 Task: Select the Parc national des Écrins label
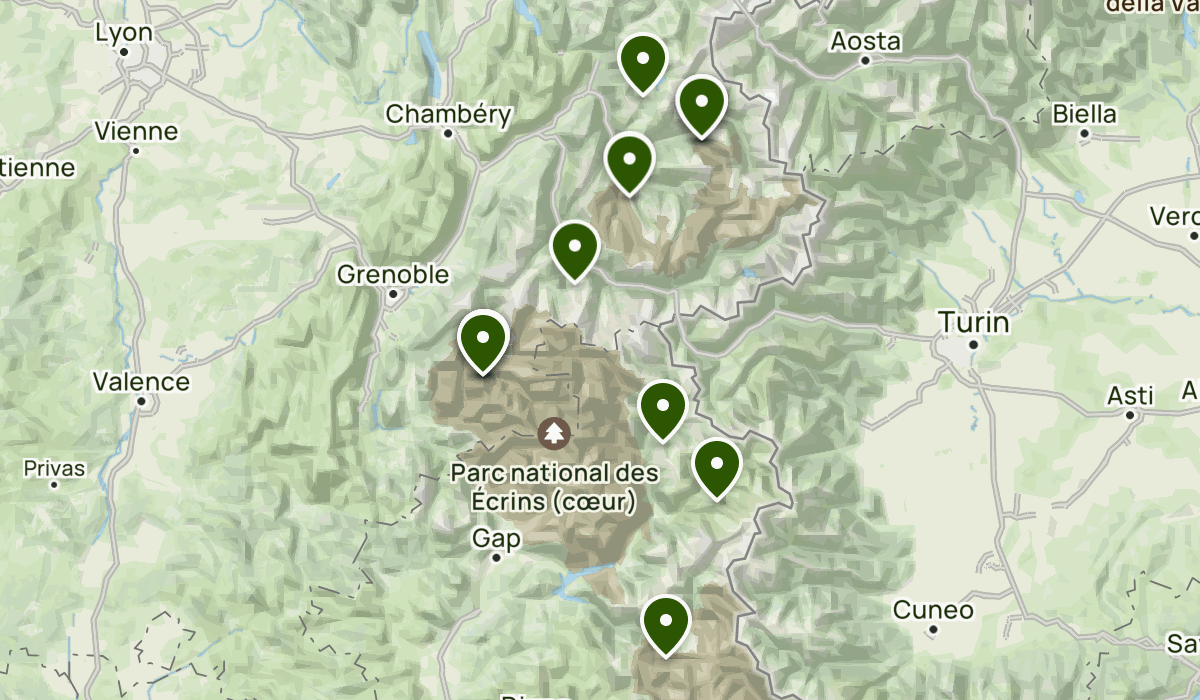point(554,485)
